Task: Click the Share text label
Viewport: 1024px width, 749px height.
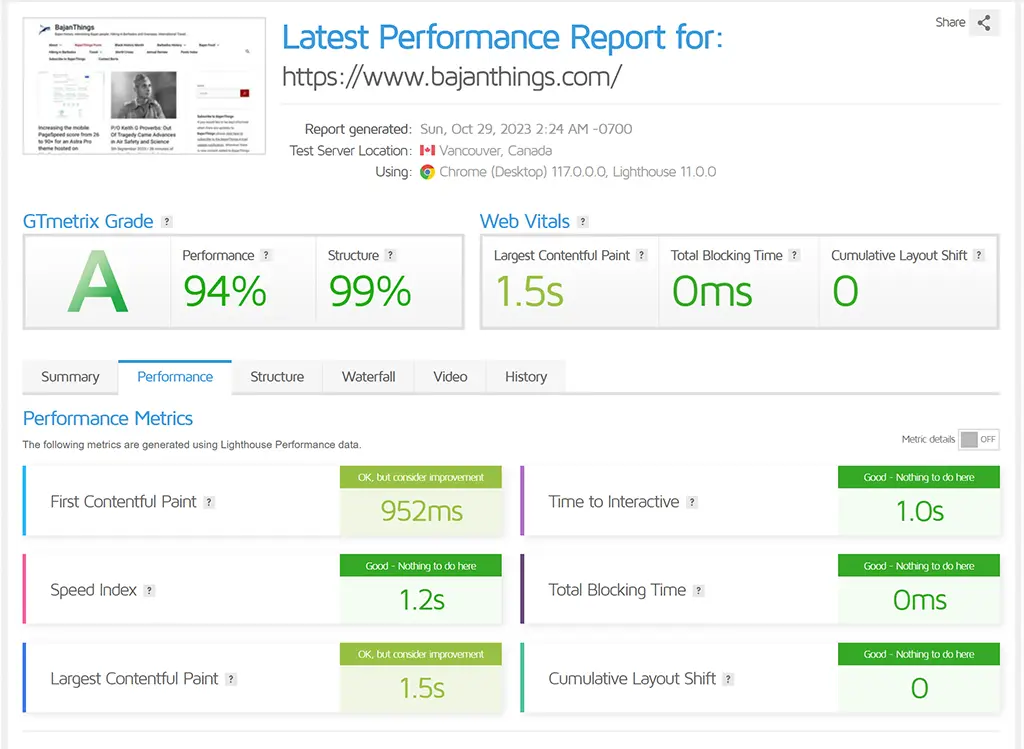Action: click(950, 22)
